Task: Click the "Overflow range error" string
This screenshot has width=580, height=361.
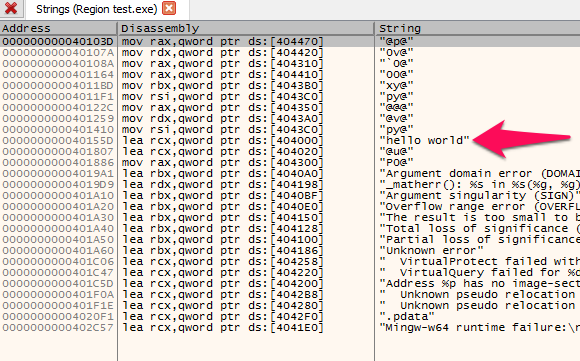Action: [480, 206]
